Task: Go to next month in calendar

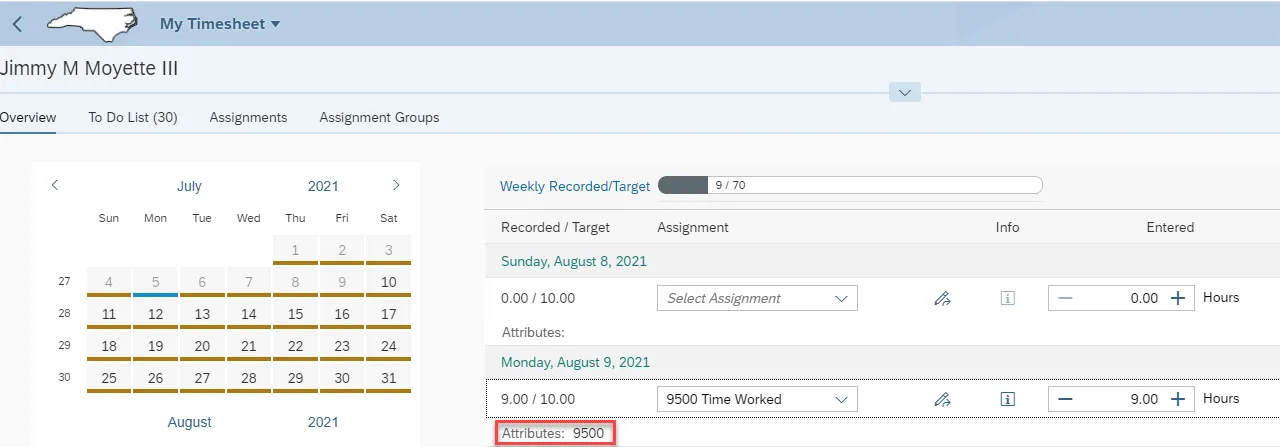Action: (x=396, y=185)
